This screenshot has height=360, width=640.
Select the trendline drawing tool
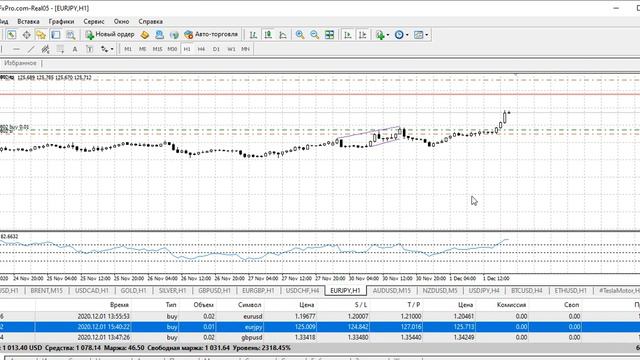[x=31, y=49]
